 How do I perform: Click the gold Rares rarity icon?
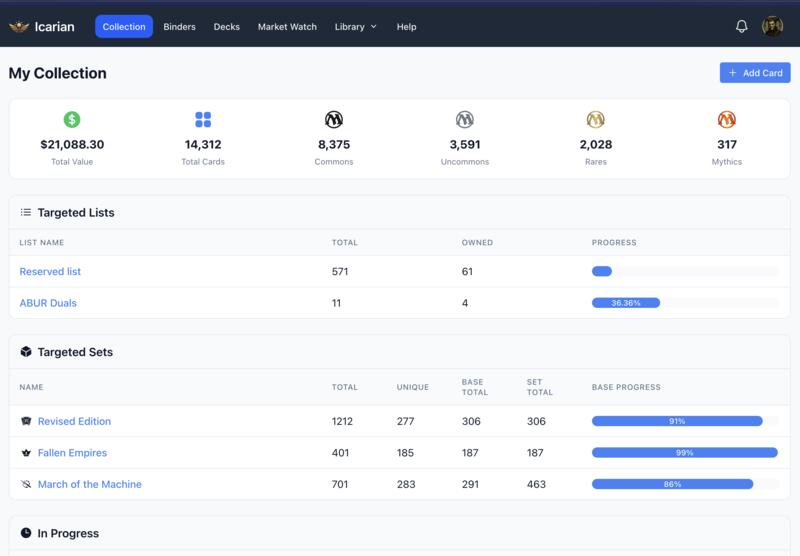tap(595, 119)
